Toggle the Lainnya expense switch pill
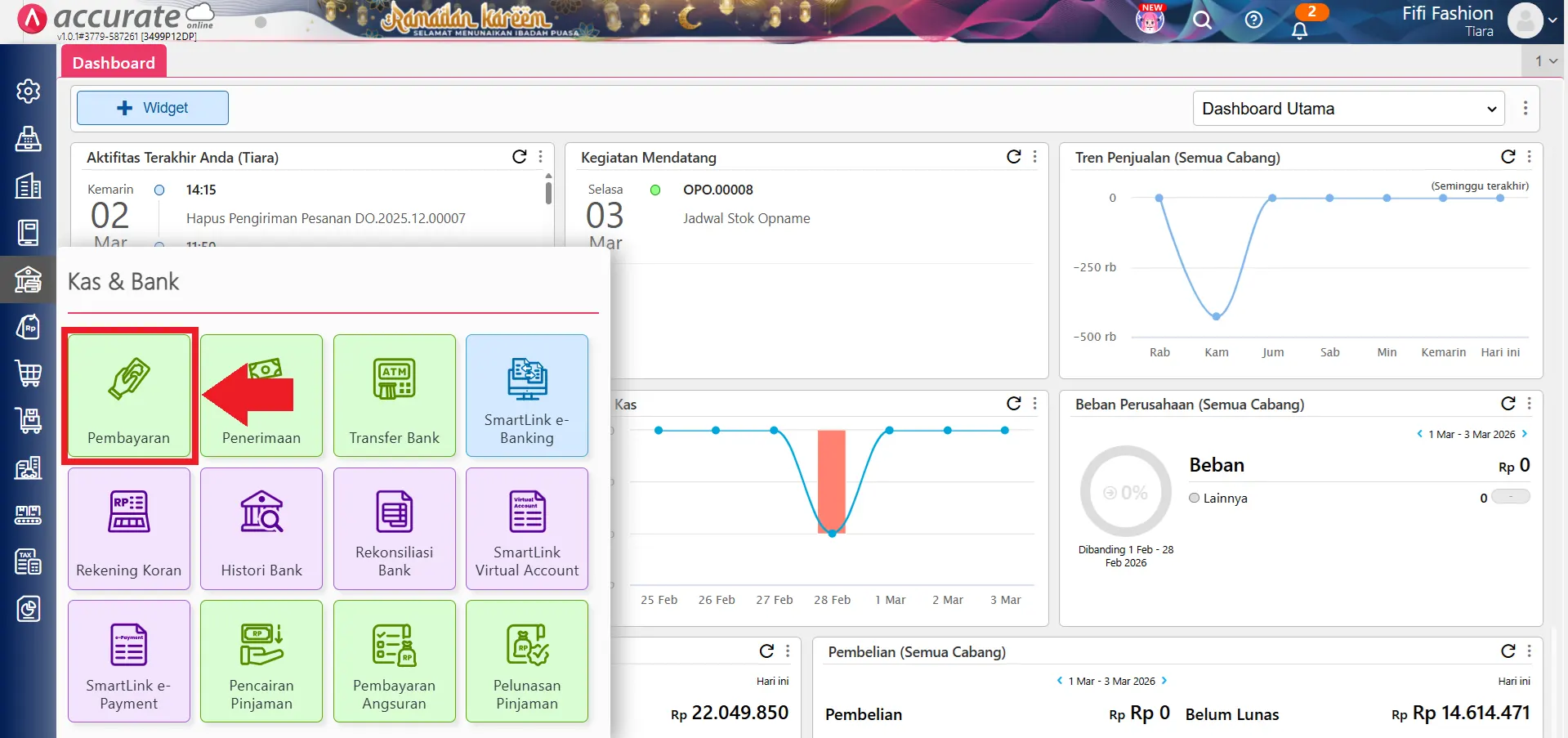Image resolution: width=1568 pixels, height=738 pixels. point(1510,497)
